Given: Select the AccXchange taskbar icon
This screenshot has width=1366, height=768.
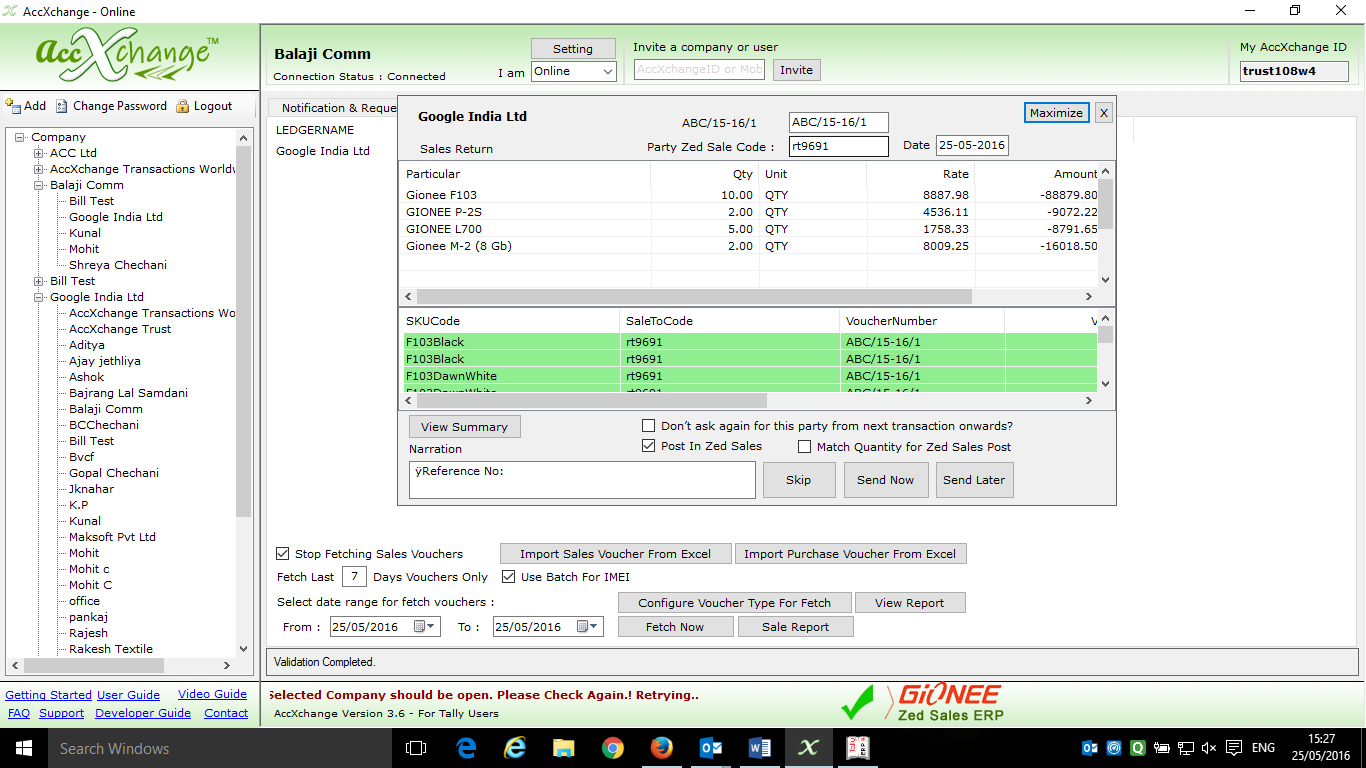Looking at the screenshot, I should tap(809, 748).
